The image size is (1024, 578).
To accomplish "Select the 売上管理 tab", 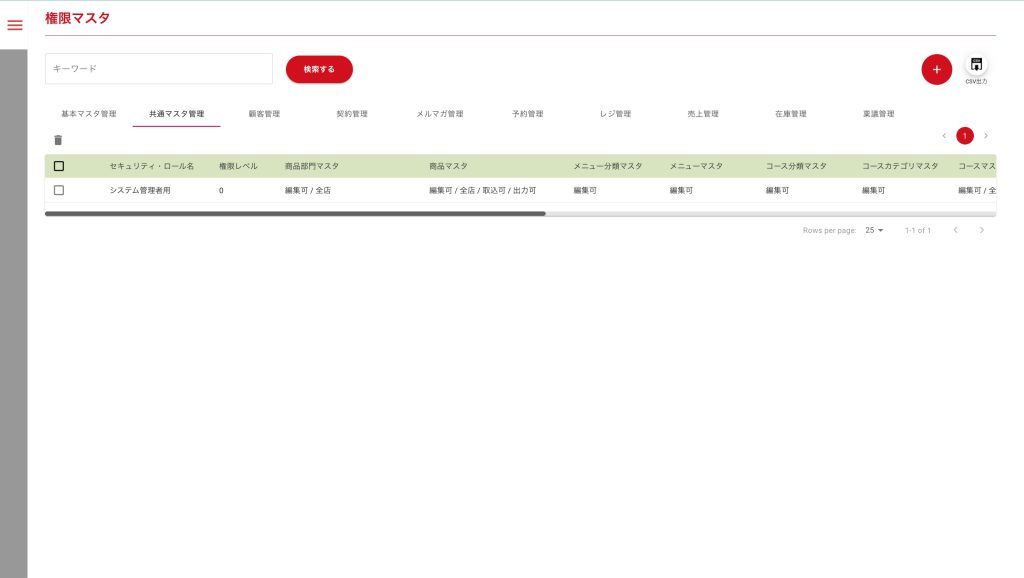I will 703,114.
